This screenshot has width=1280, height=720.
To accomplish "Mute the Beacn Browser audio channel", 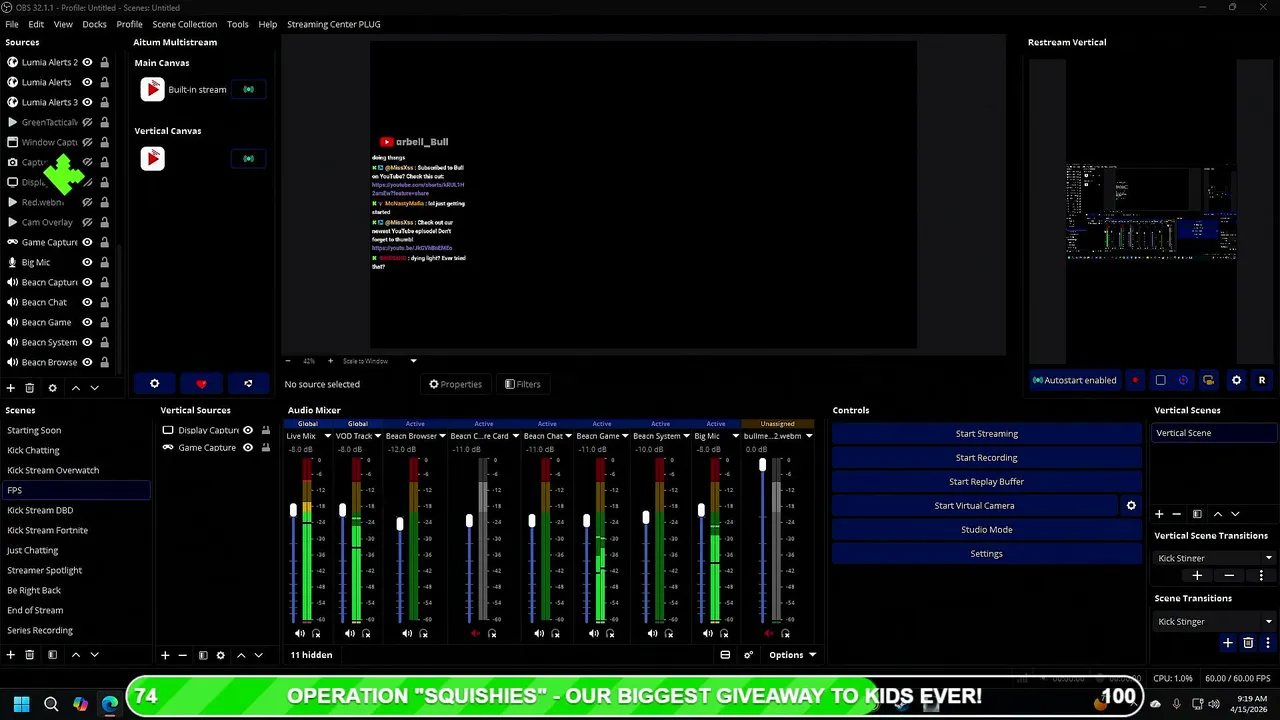I will click(406, 633).
